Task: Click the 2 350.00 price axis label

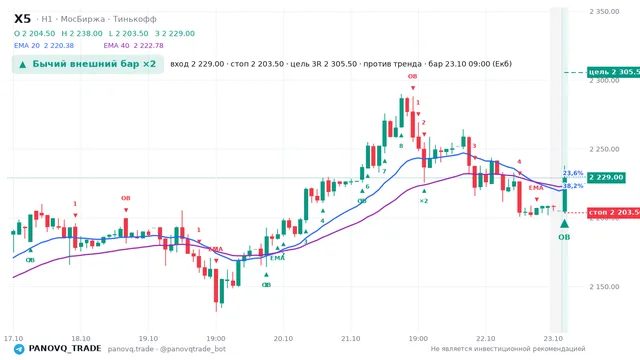Action: coord(604,11)
